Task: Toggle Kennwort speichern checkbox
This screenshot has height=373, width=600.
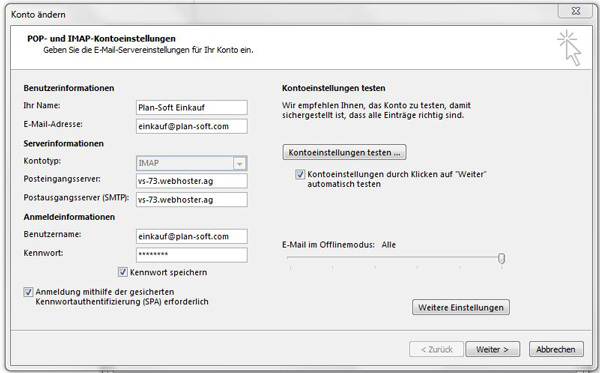Action: click(x=122, y=272)
